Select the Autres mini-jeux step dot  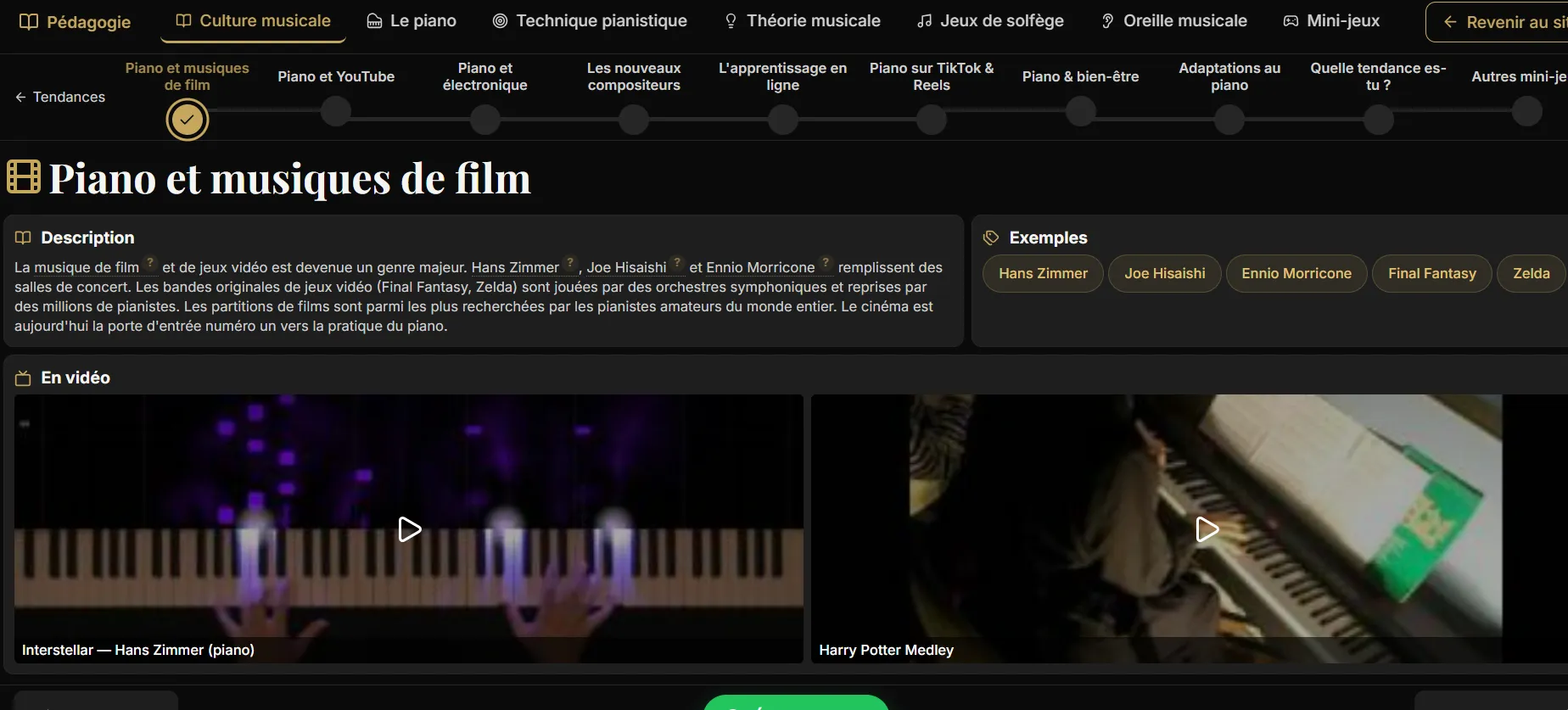coord(1527,111)
